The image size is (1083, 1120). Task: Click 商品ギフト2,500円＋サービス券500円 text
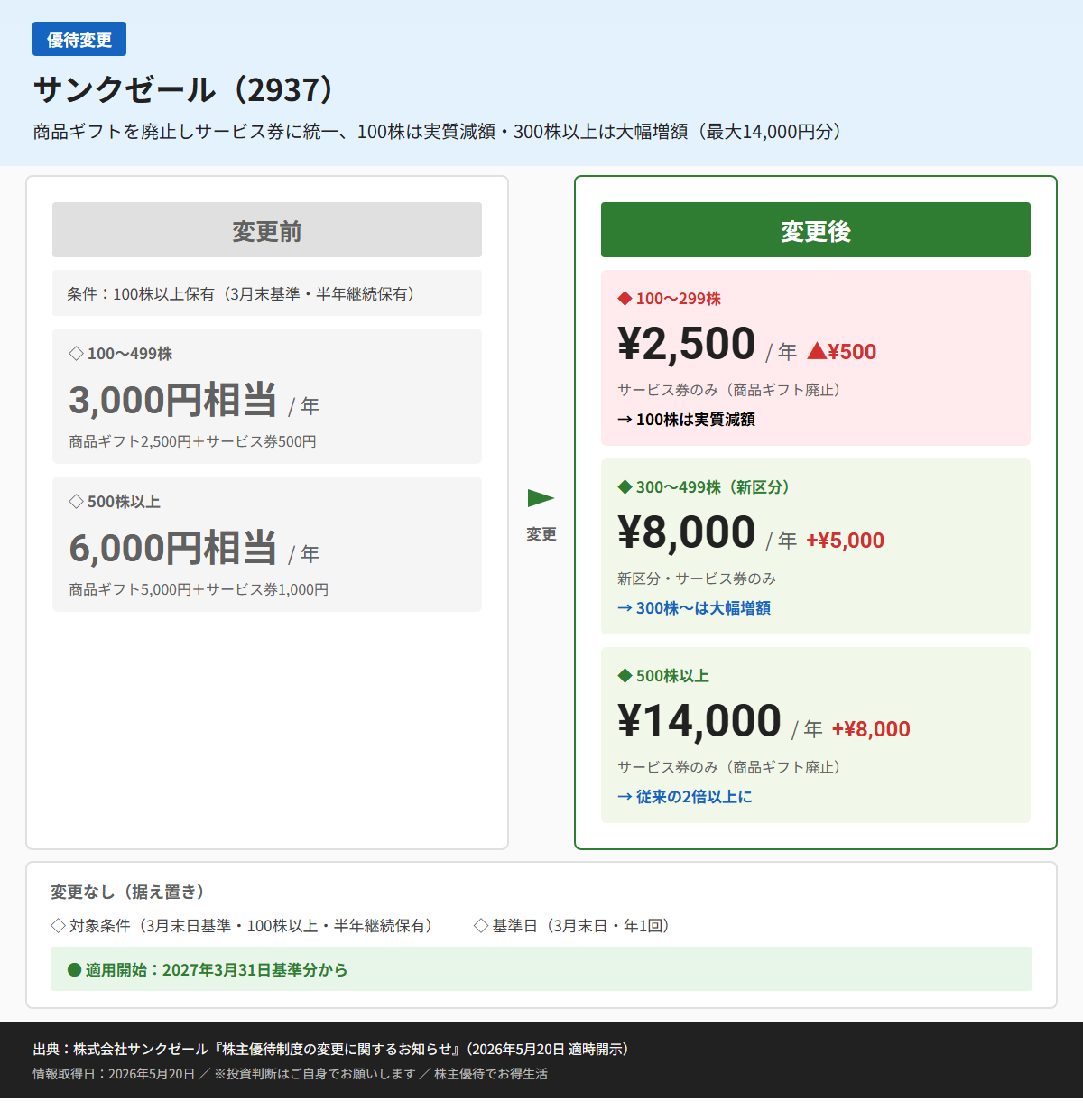tap(193, 441)
